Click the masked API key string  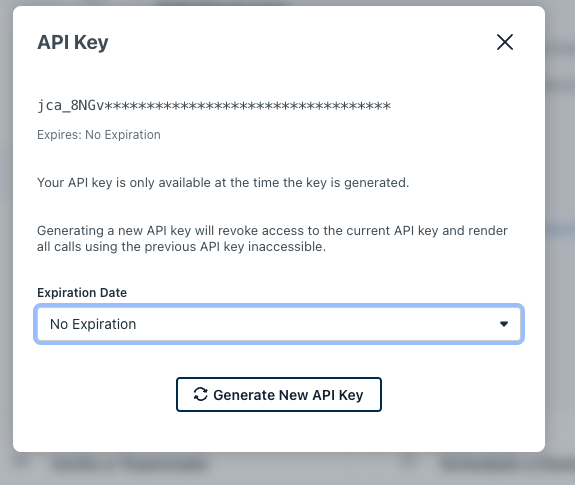214,106
